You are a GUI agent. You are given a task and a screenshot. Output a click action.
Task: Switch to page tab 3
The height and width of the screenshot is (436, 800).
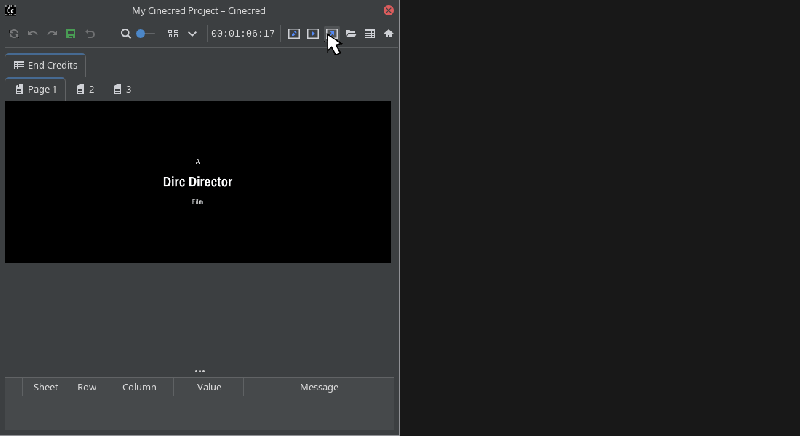122,89
